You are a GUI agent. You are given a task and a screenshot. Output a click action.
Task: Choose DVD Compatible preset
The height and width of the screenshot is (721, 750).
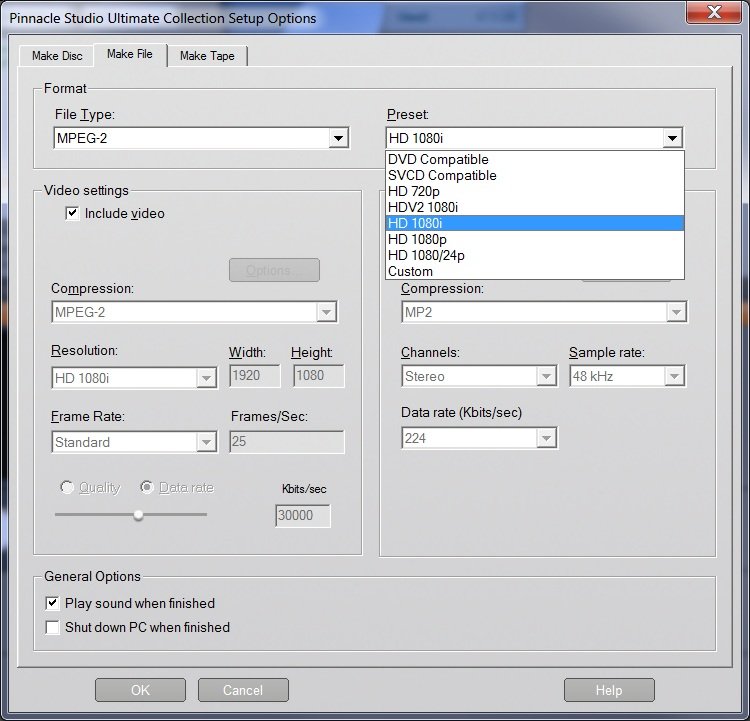pos(535,159)
